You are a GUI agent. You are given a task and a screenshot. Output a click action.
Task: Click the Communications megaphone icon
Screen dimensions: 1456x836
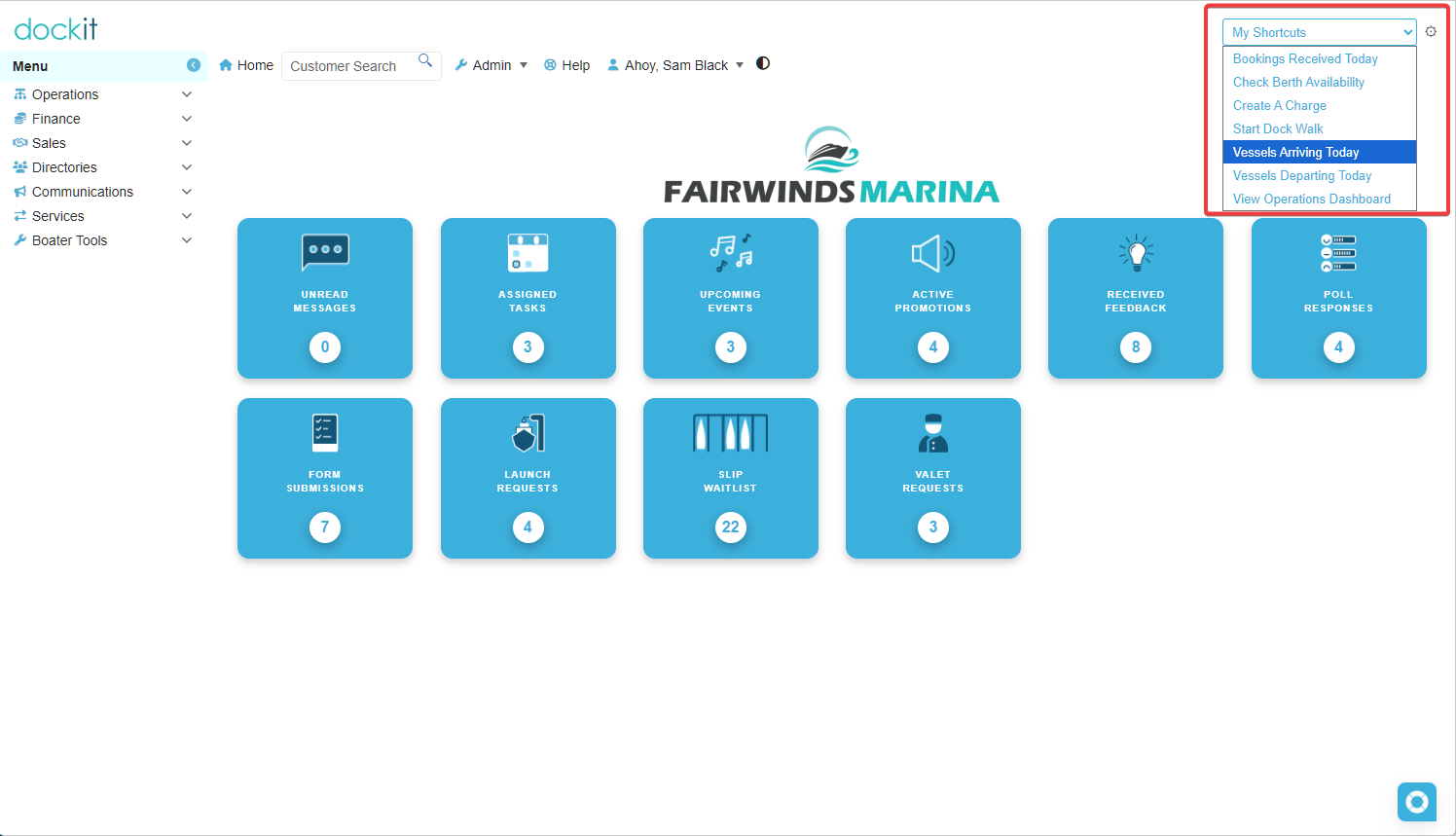tap(20, 192)
